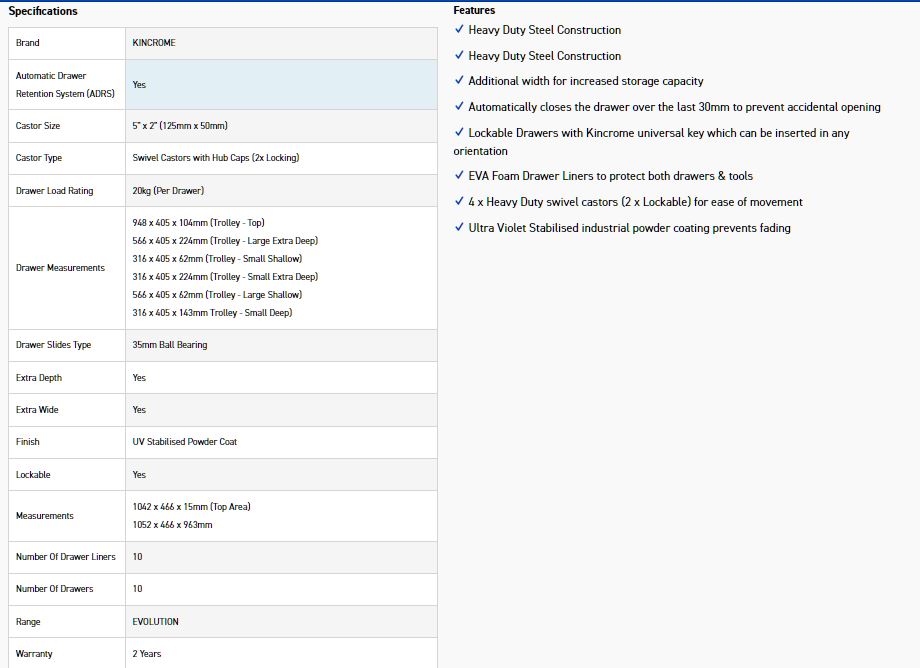Click the checkmark next to 'Automatically closes the drawer'
The height and width of the screenshot is (668, 920).
tap(459, 107)
